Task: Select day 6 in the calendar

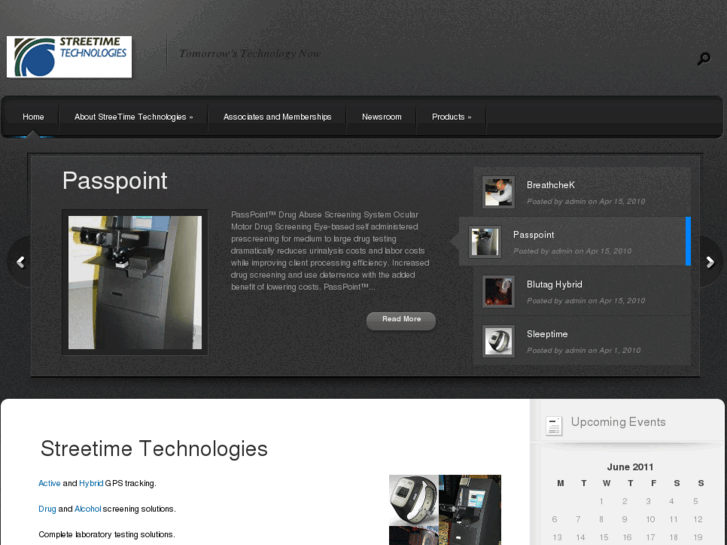Action: tap(555, 519)
